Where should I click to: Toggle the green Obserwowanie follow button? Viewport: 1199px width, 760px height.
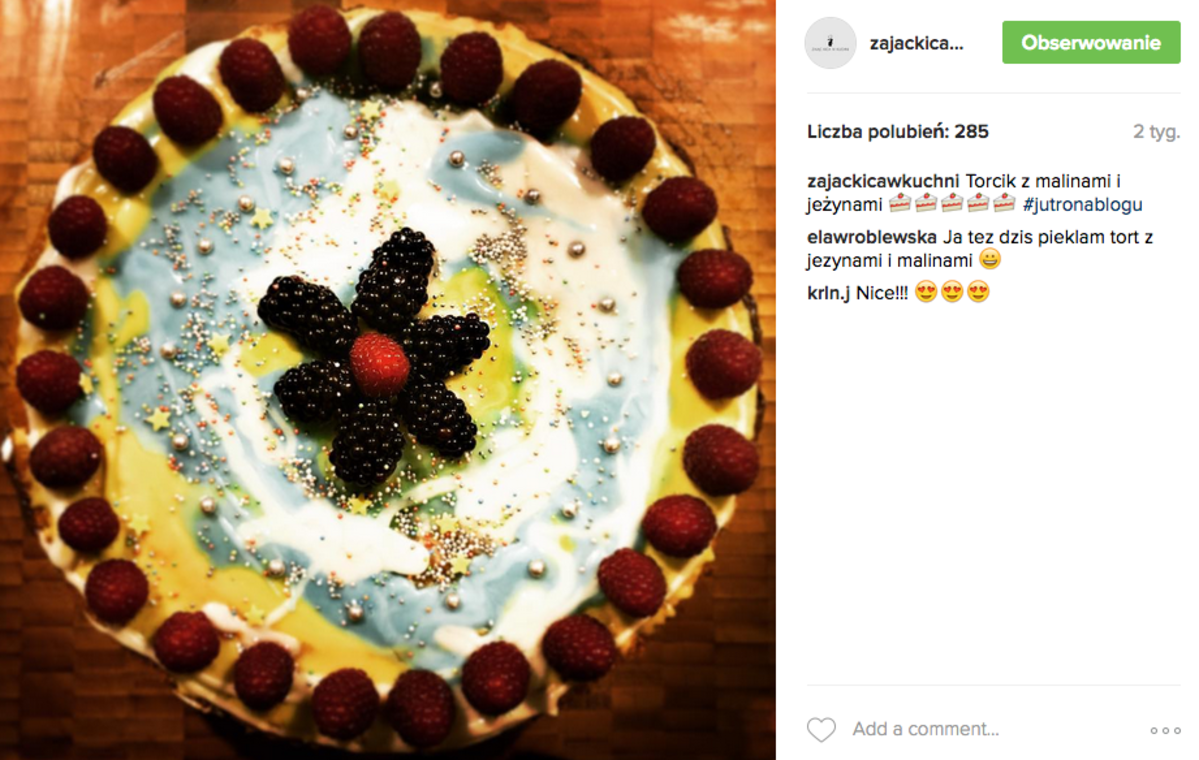point(1091,43)
